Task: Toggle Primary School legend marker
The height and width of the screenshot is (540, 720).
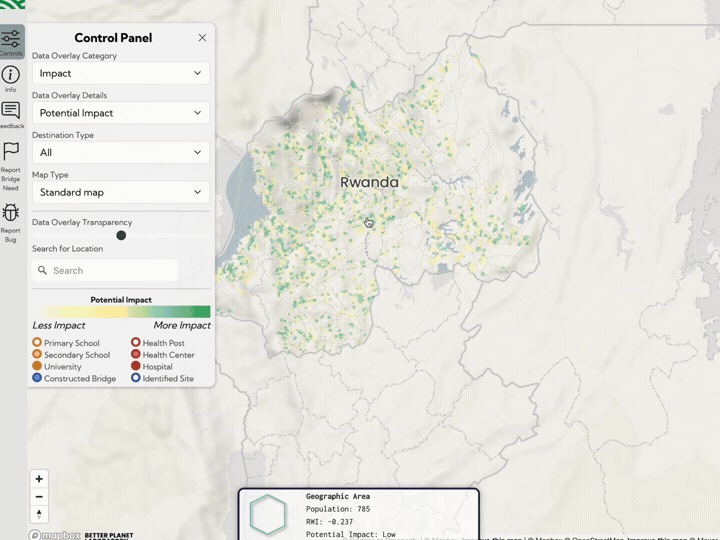Action: pyautogui.click(x=37, y=343)
